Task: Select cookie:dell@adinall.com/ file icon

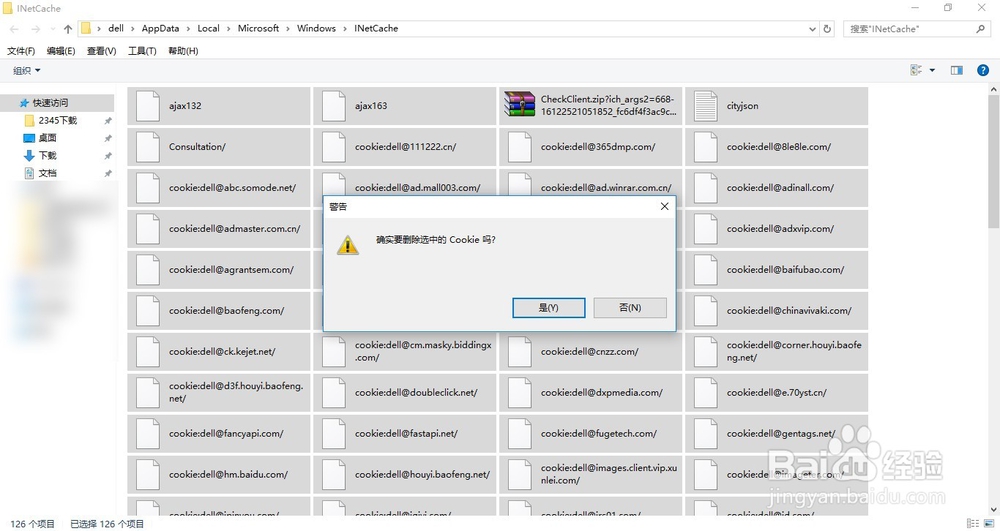Action: 705,188
